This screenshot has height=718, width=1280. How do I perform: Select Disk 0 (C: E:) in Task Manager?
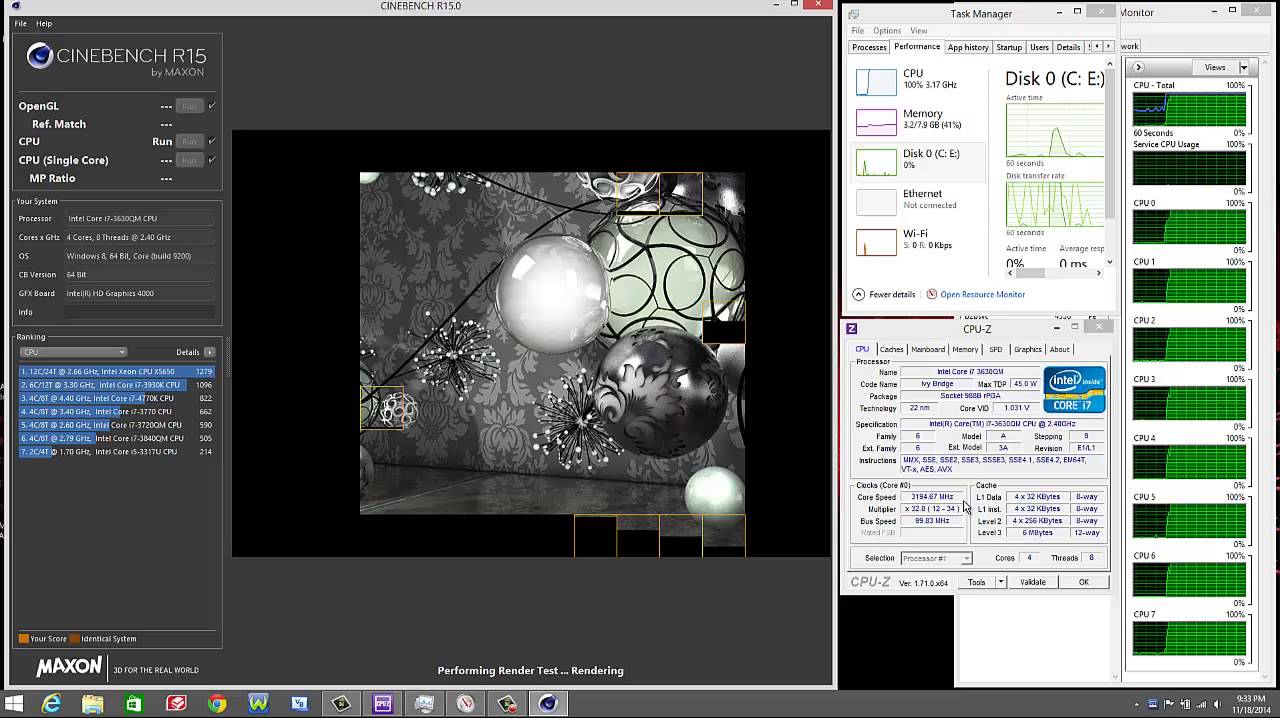pyautogui.click(x=917, y=160)
